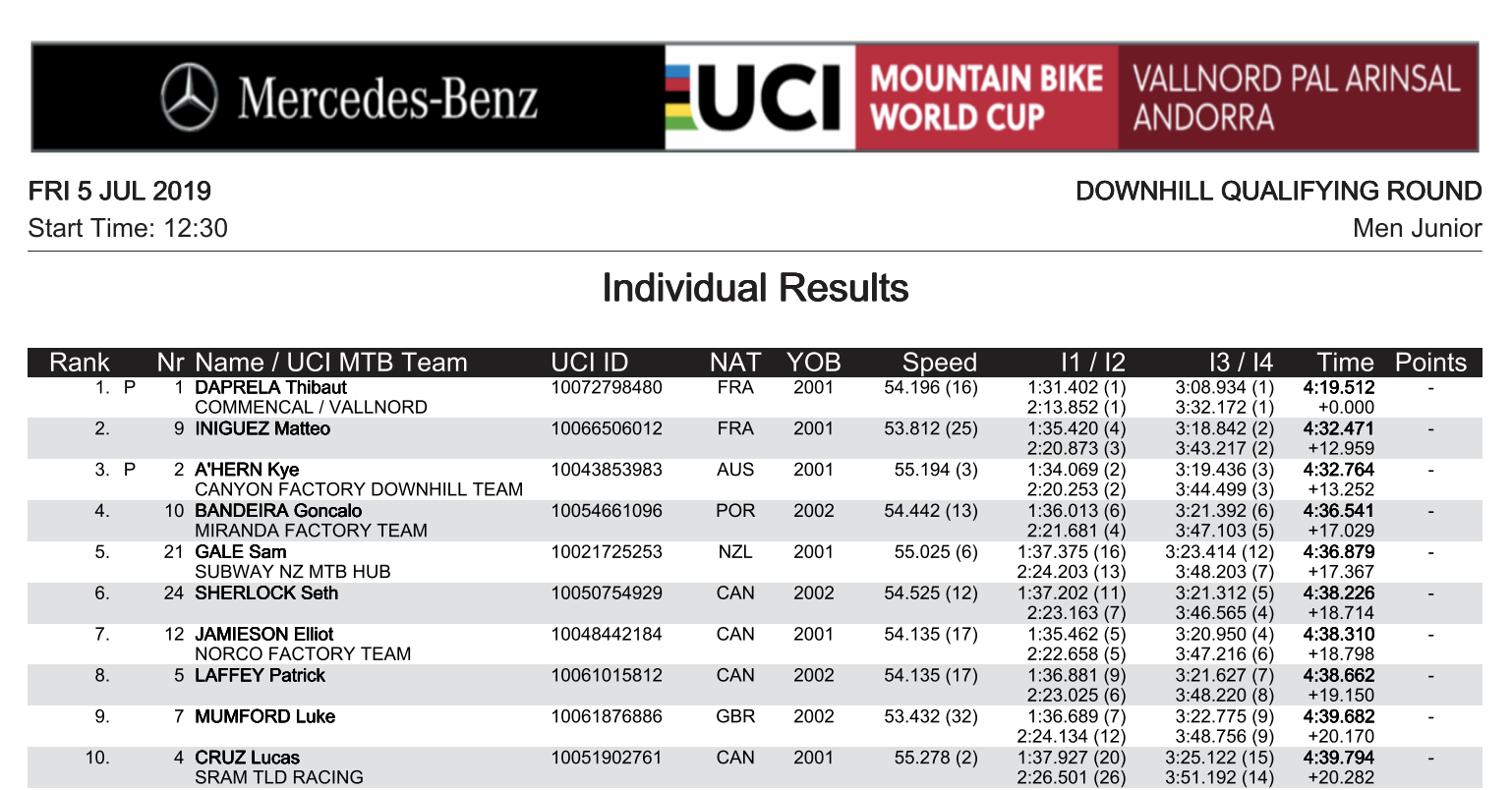Select the Individual Results heading
Screen dimensions: 1512x790
point(755,288)
